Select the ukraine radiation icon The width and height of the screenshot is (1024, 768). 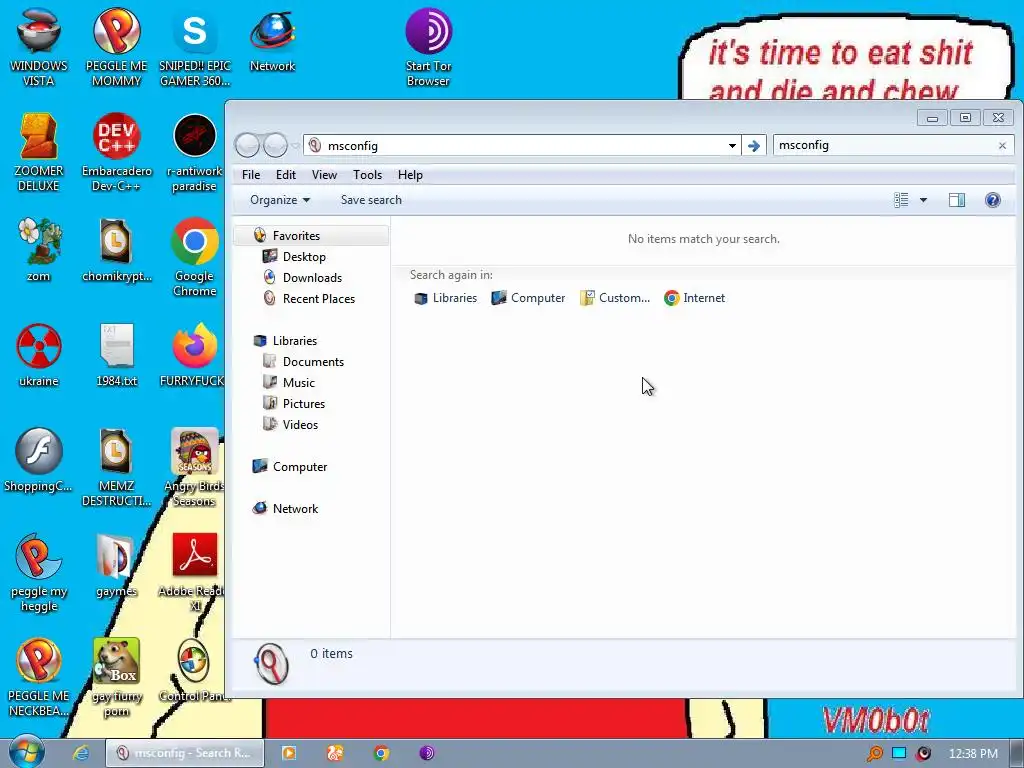pyautogui.click(x=39, y=355)
